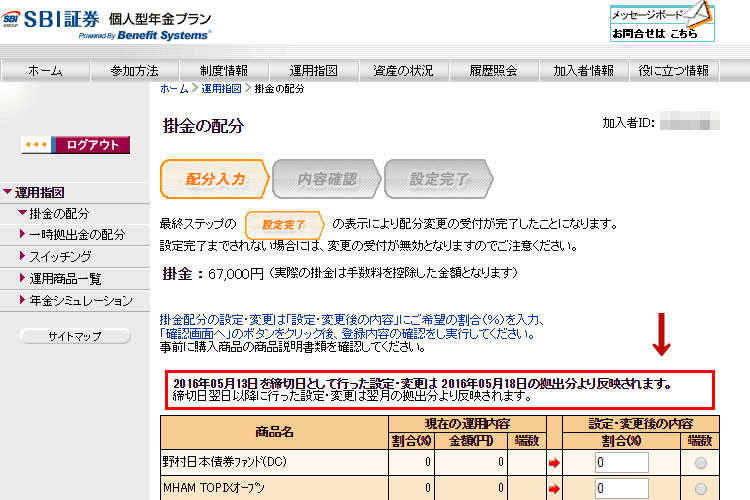Screen dimensions: 750x500
Task: Click the 加入者ID label
Action: coord(628,123)
